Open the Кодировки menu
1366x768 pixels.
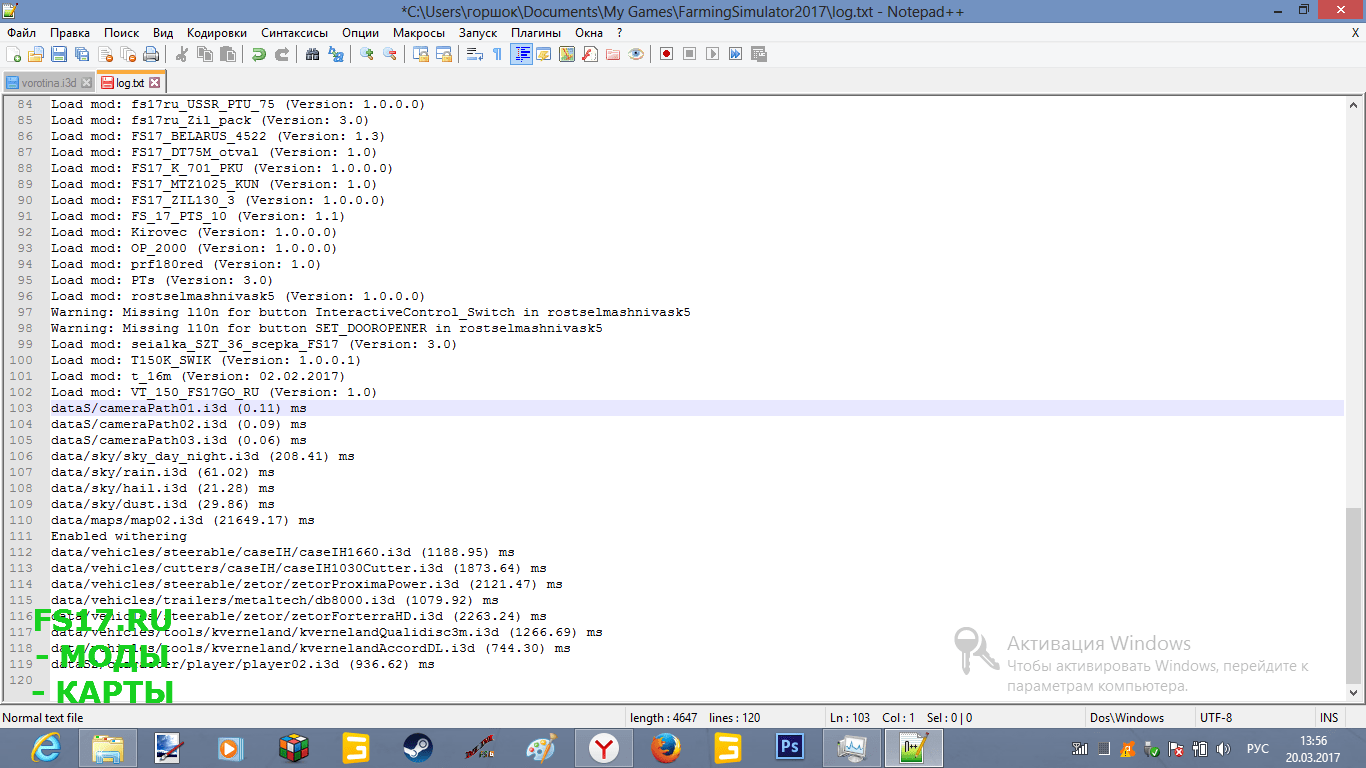217,33
